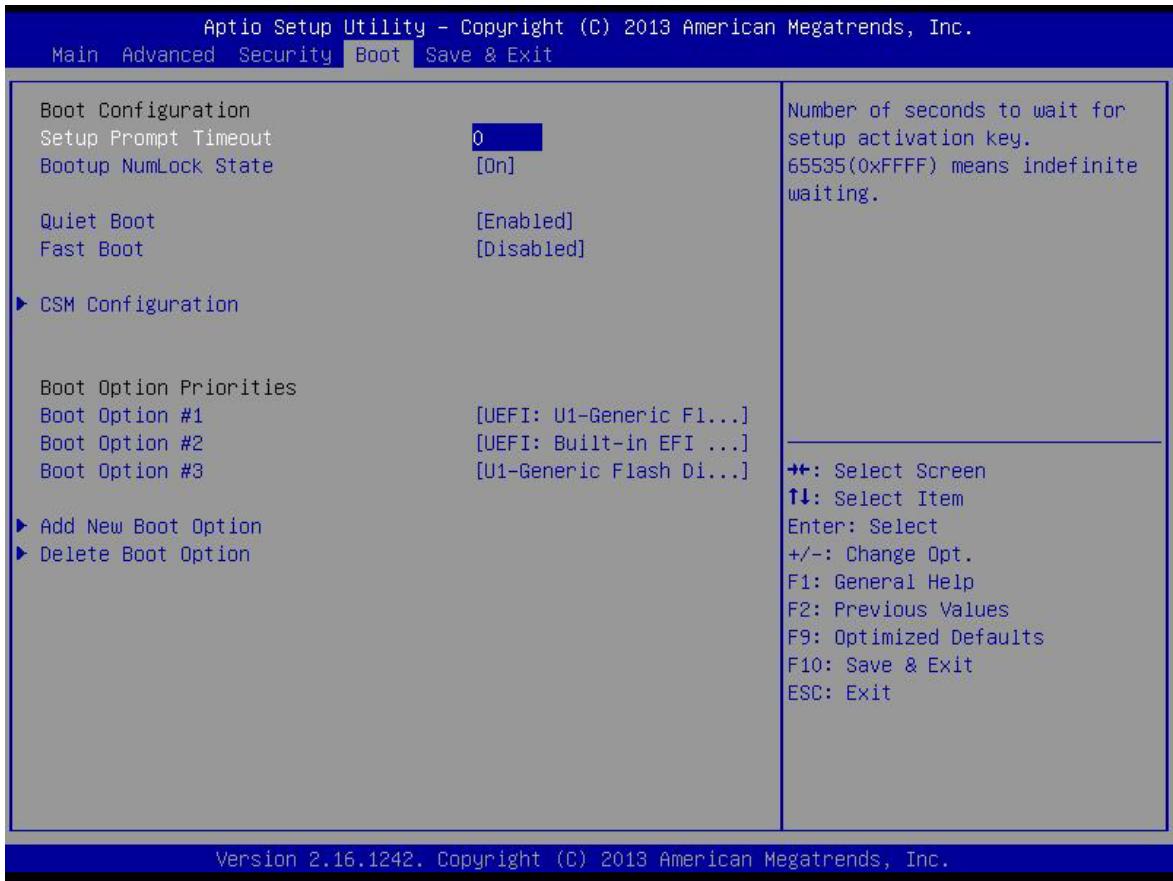Toggle the Fast Boot Disabled value
The image size is (1173, 881).
click(530, 249)
